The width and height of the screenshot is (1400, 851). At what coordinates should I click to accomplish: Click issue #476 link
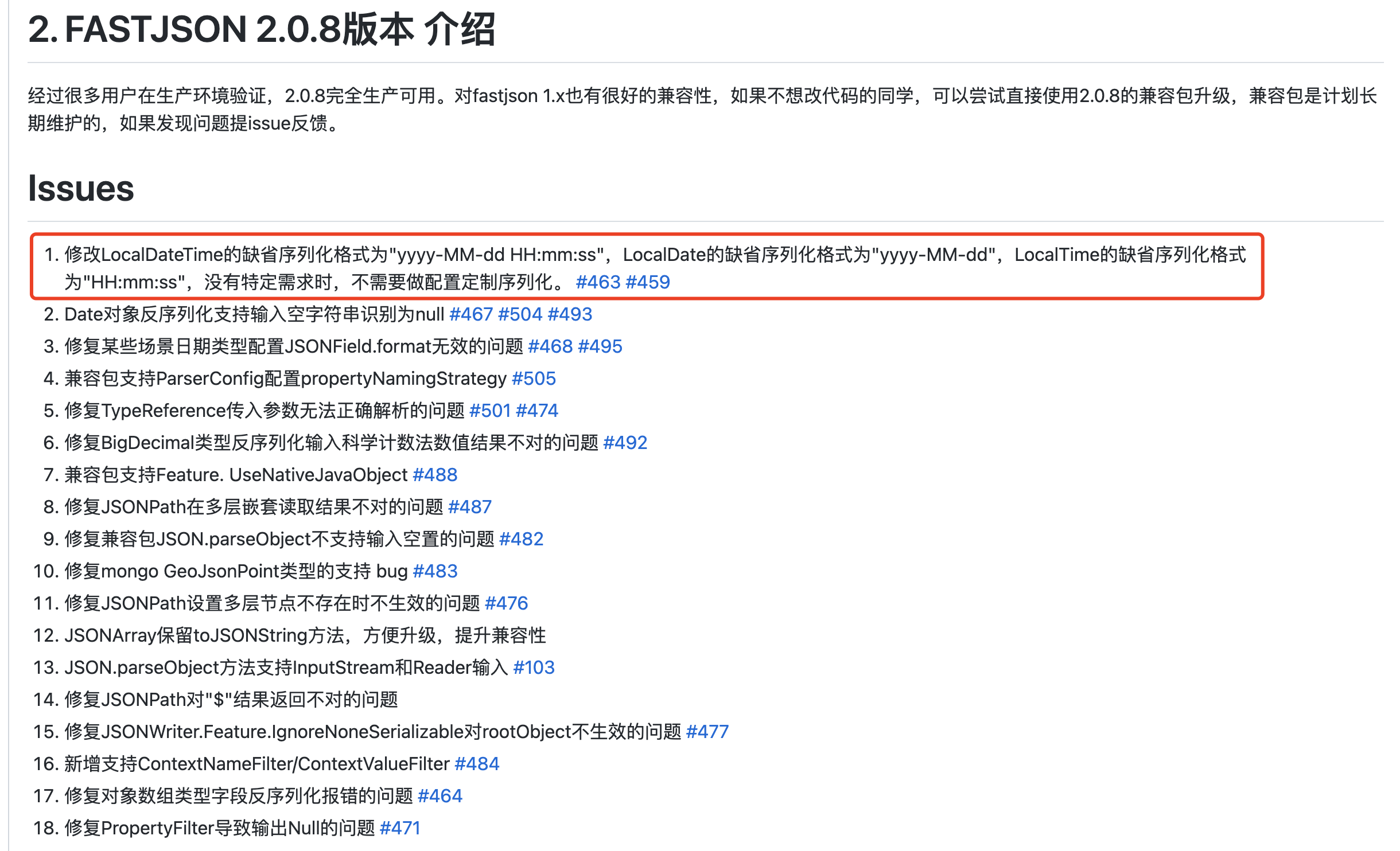click(506, 603)
